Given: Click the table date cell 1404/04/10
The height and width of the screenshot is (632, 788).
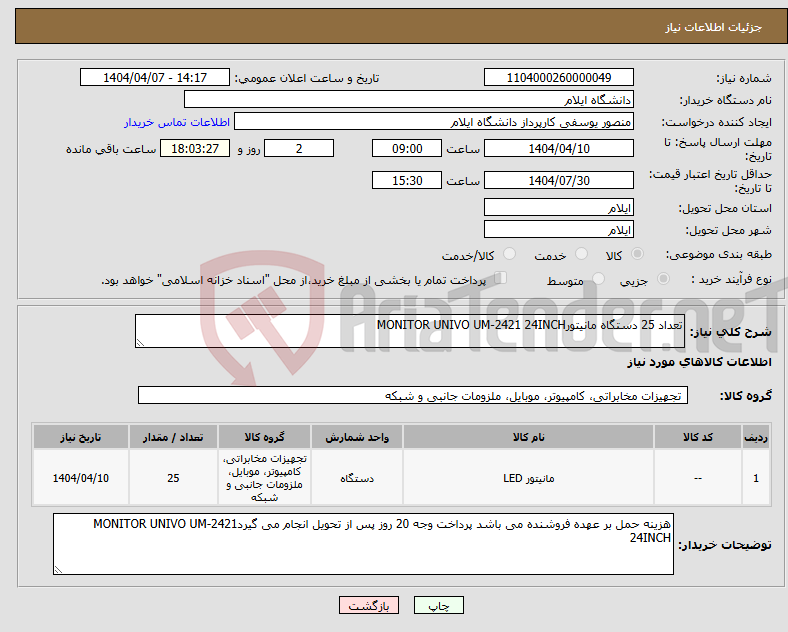Looking at the screenshot, I should coord(81,478).
